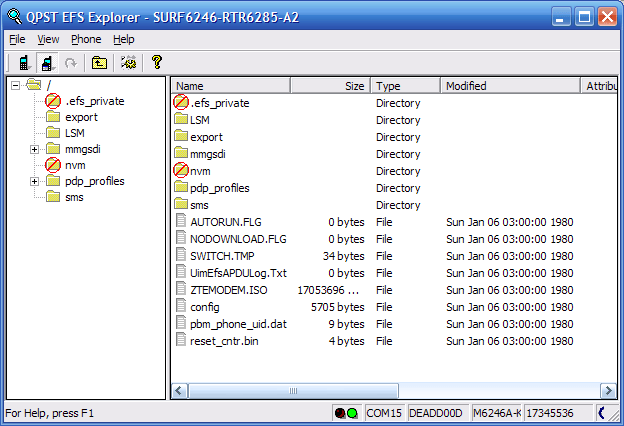Click the horizontal scrollbar left arrow

tap(179, 391)
